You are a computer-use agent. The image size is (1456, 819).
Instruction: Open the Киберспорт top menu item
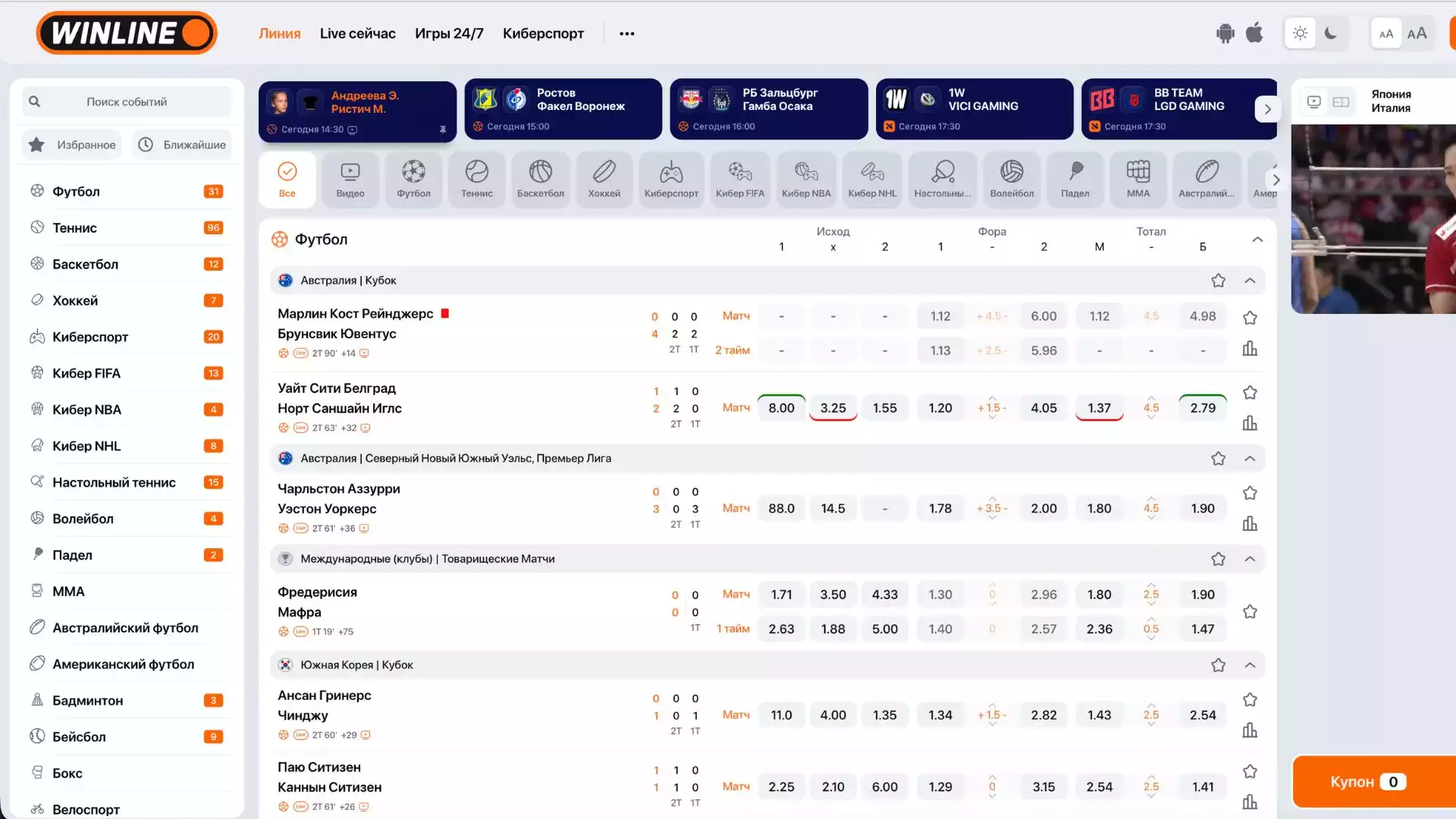pos(543,33)
